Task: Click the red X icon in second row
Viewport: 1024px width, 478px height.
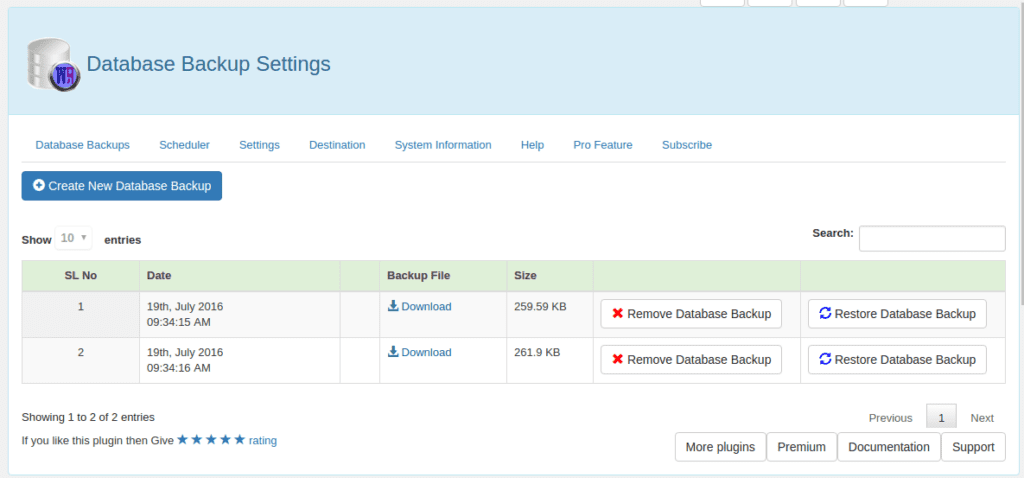Action: [x=617, y=360]
